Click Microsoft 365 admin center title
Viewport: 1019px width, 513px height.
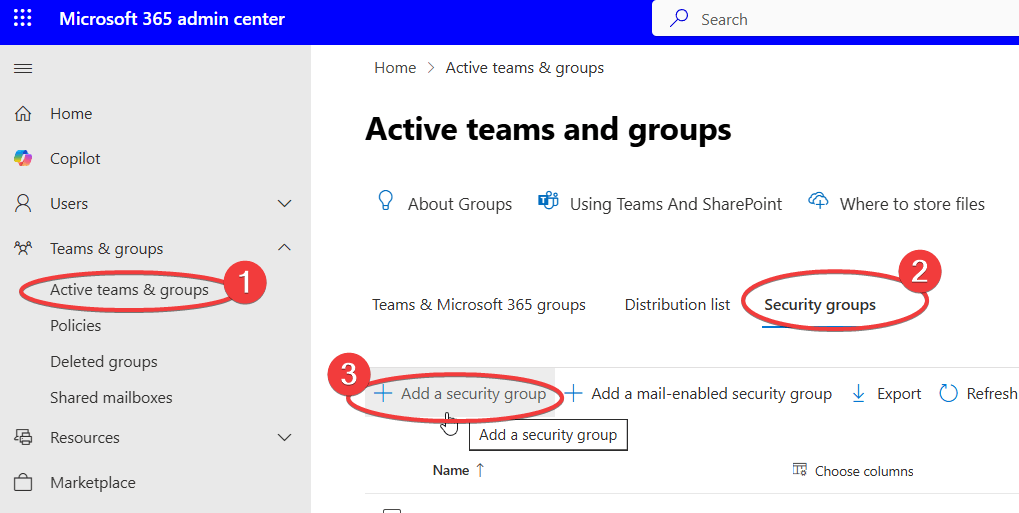[172, 19]
